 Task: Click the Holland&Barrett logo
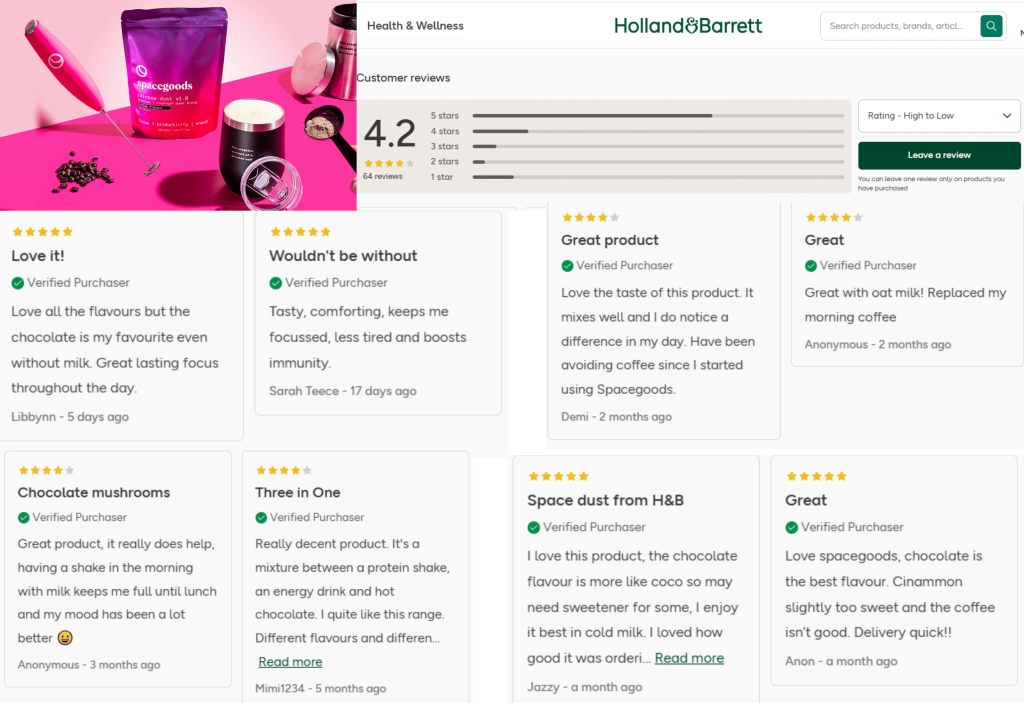coord(688,26)
